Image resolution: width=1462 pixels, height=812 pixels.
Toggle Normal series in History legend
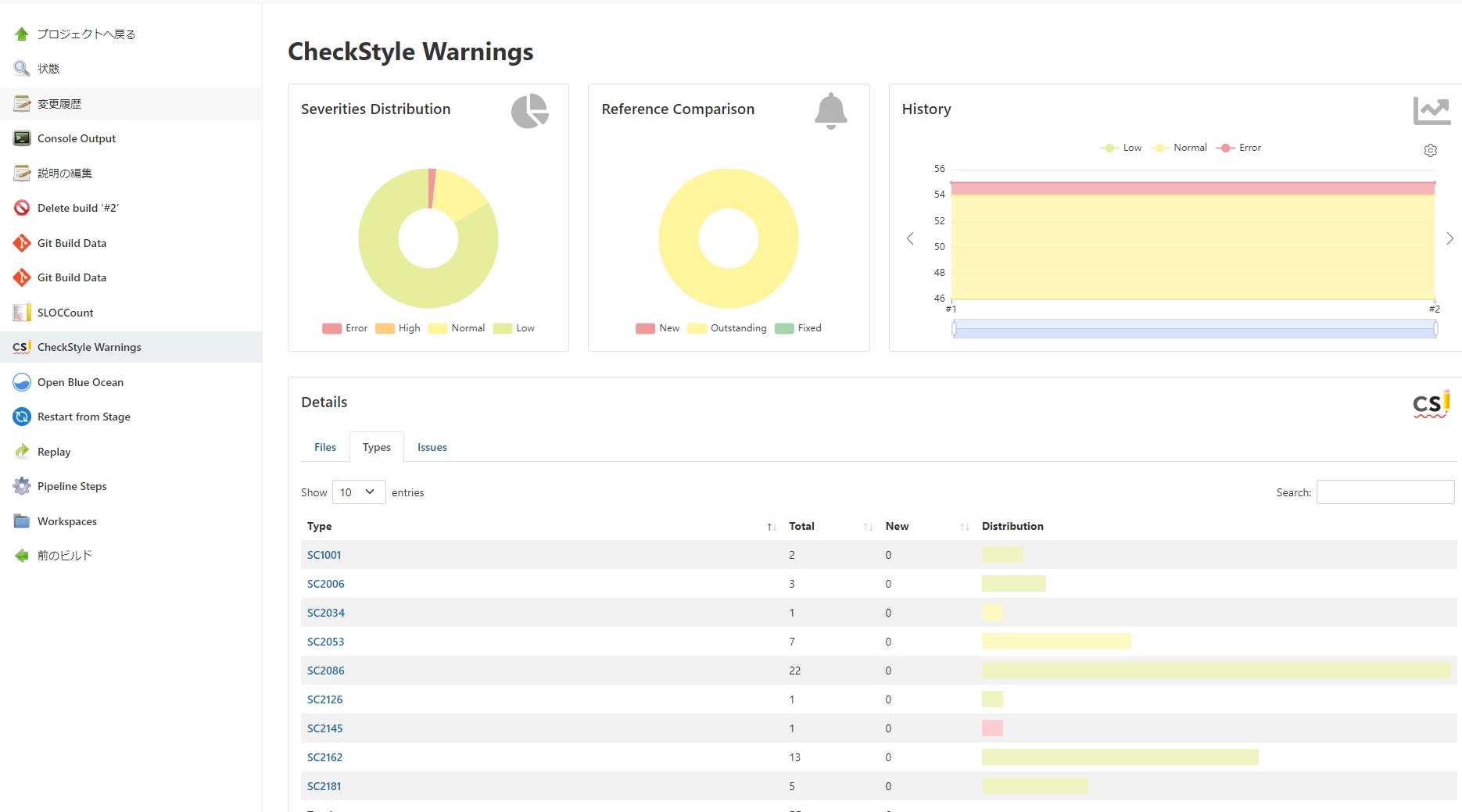[1179, 148]
